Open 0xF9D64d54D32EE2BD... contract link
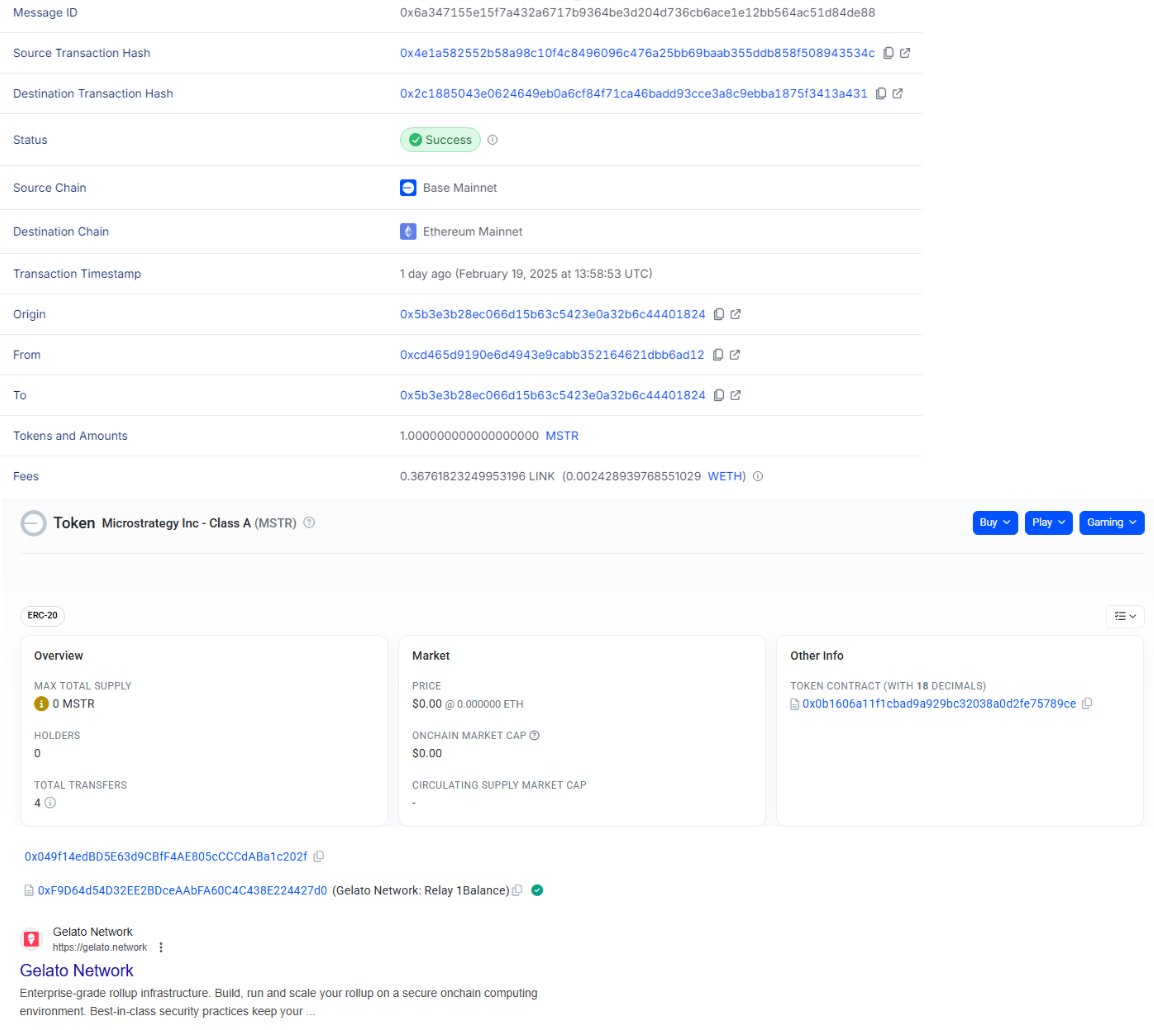Image resolution: width=1154 pixels, height=1030 pixels. [183, 890]
